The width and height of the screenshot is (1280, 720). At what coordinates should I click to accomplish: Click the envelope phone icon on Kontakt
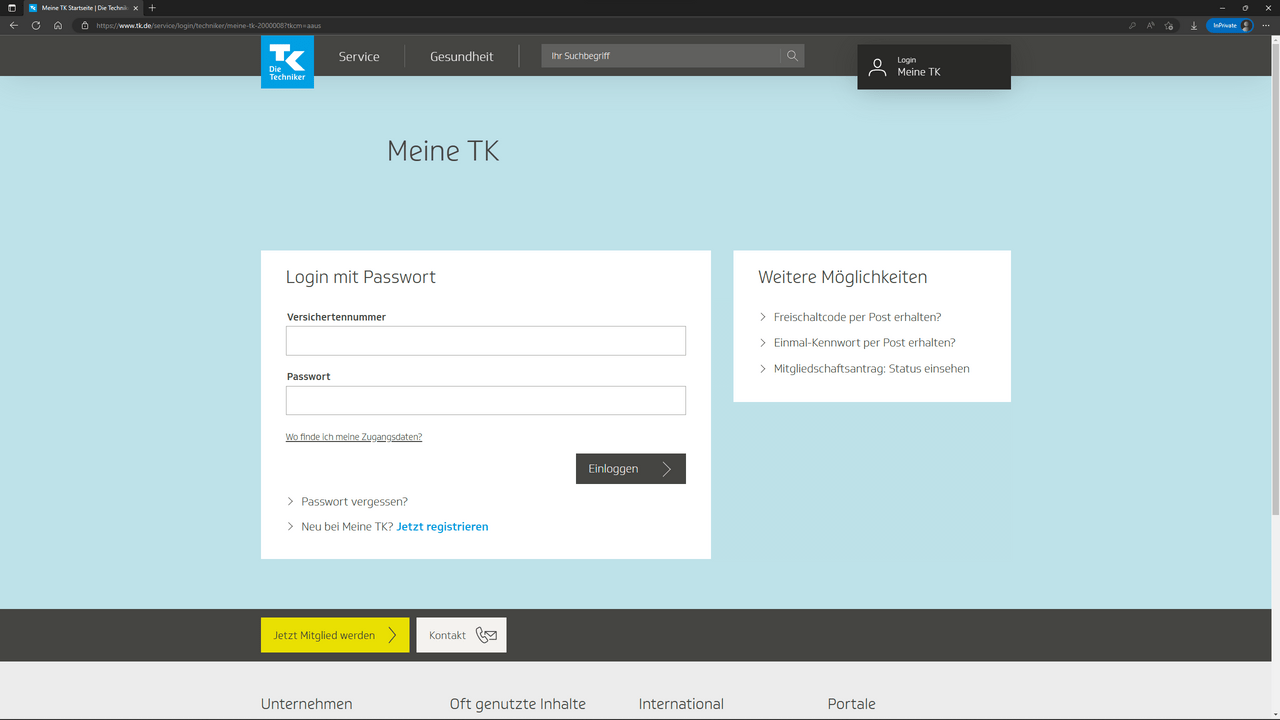[486, 635]
